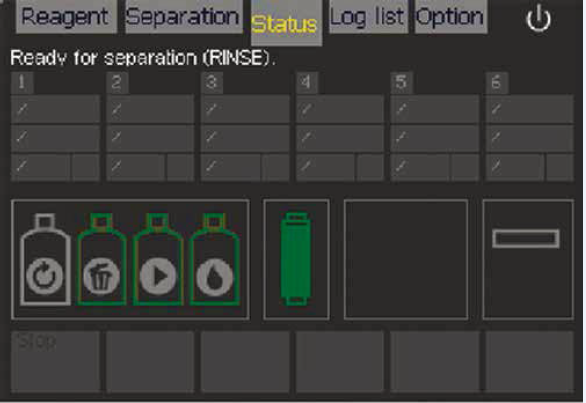Image resolution: width=586 pixels, height=403 pixels.
Task: Select the Status tab
Action: click(286, 22)
